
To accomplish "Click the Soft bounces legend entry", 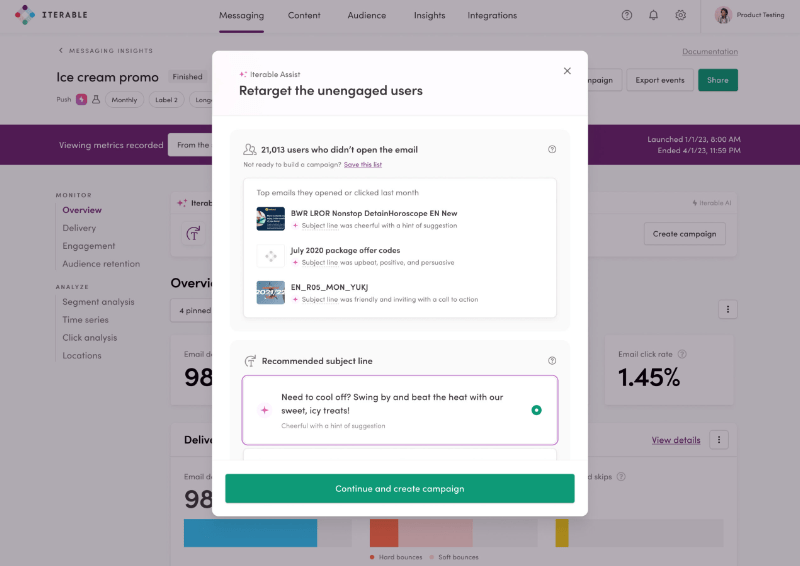I will point(454,557).
